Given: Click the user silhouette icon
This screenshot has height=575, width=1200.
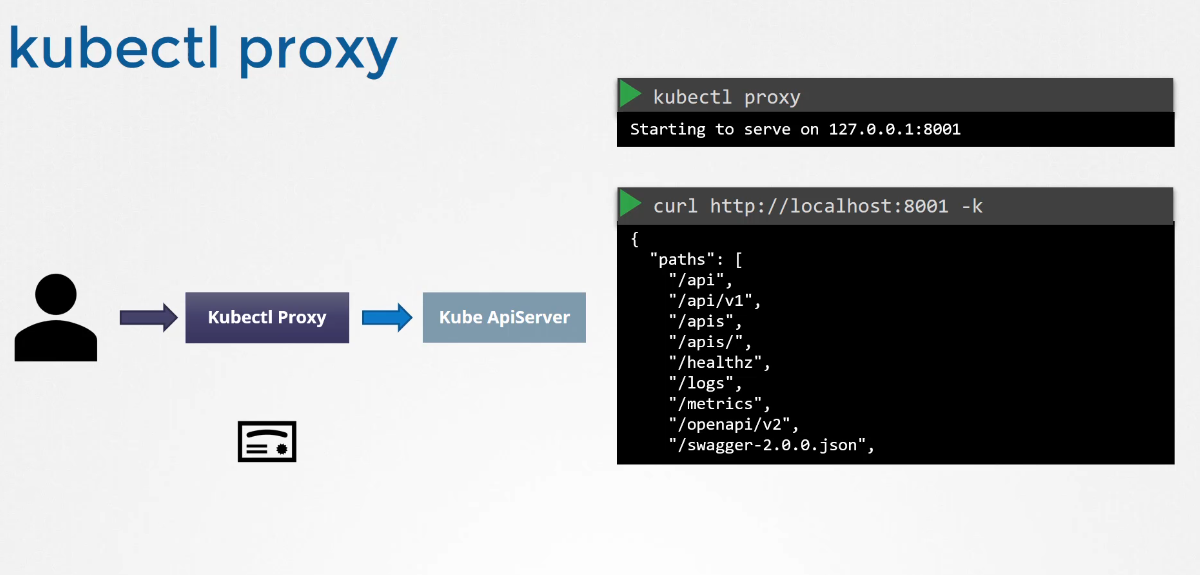Looking at the screenshot, I should [56, 319].
